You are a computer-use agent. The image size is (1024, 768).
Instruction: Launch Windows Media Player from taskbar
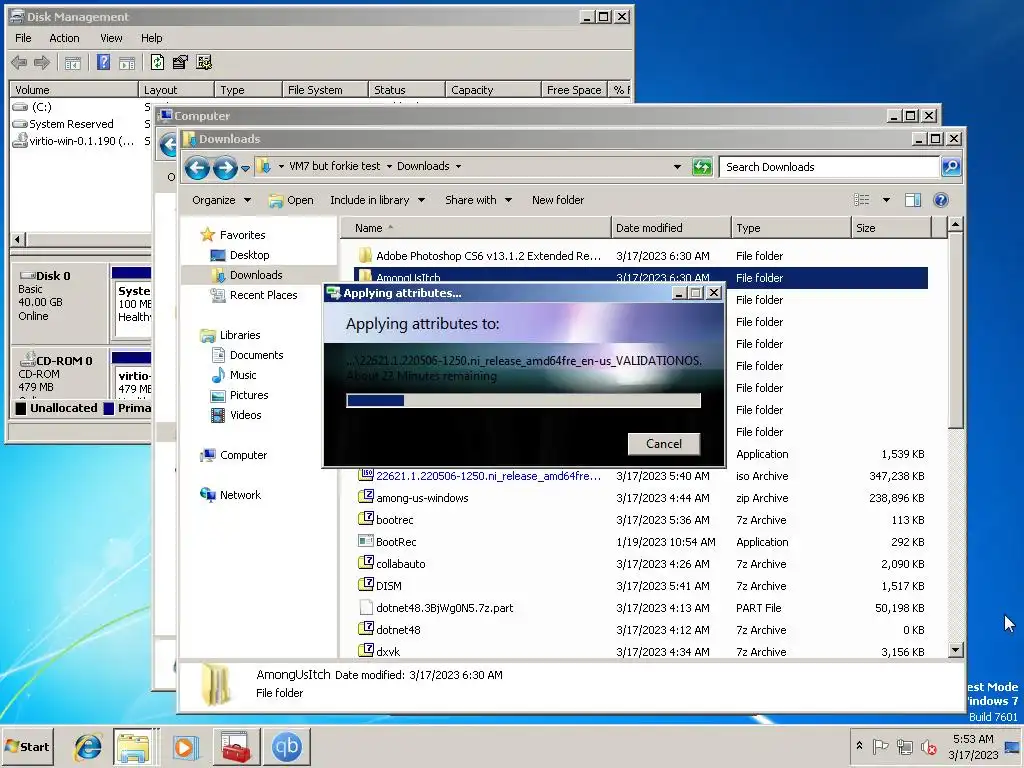tap(185, 746)
